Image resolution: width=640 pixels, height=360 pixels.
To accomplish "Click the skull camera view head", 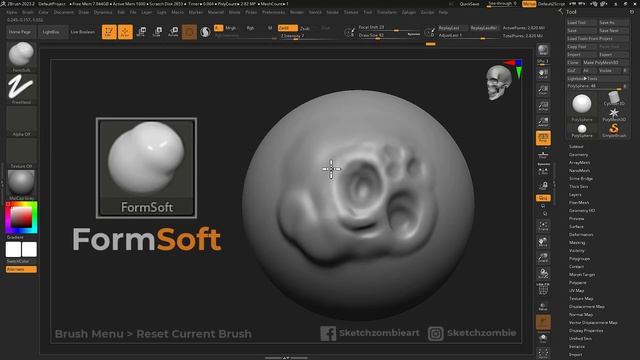I will pos(499,82).
